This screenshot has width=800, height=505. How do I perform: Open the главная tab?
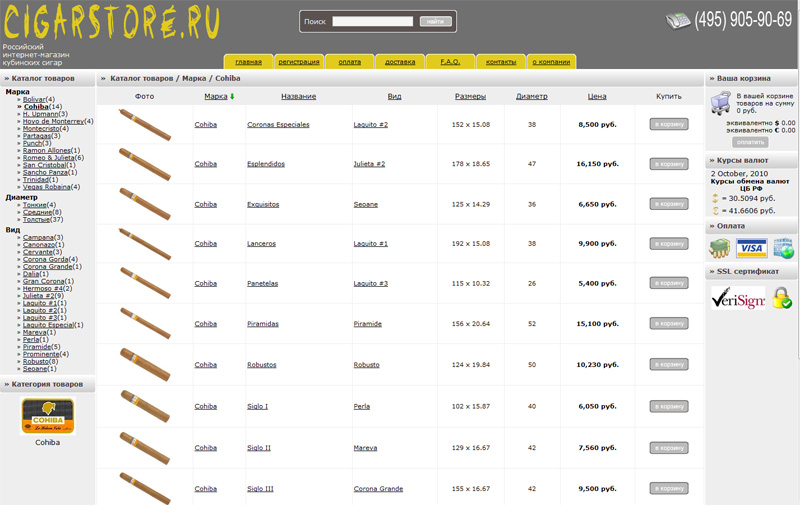point(248,62)
